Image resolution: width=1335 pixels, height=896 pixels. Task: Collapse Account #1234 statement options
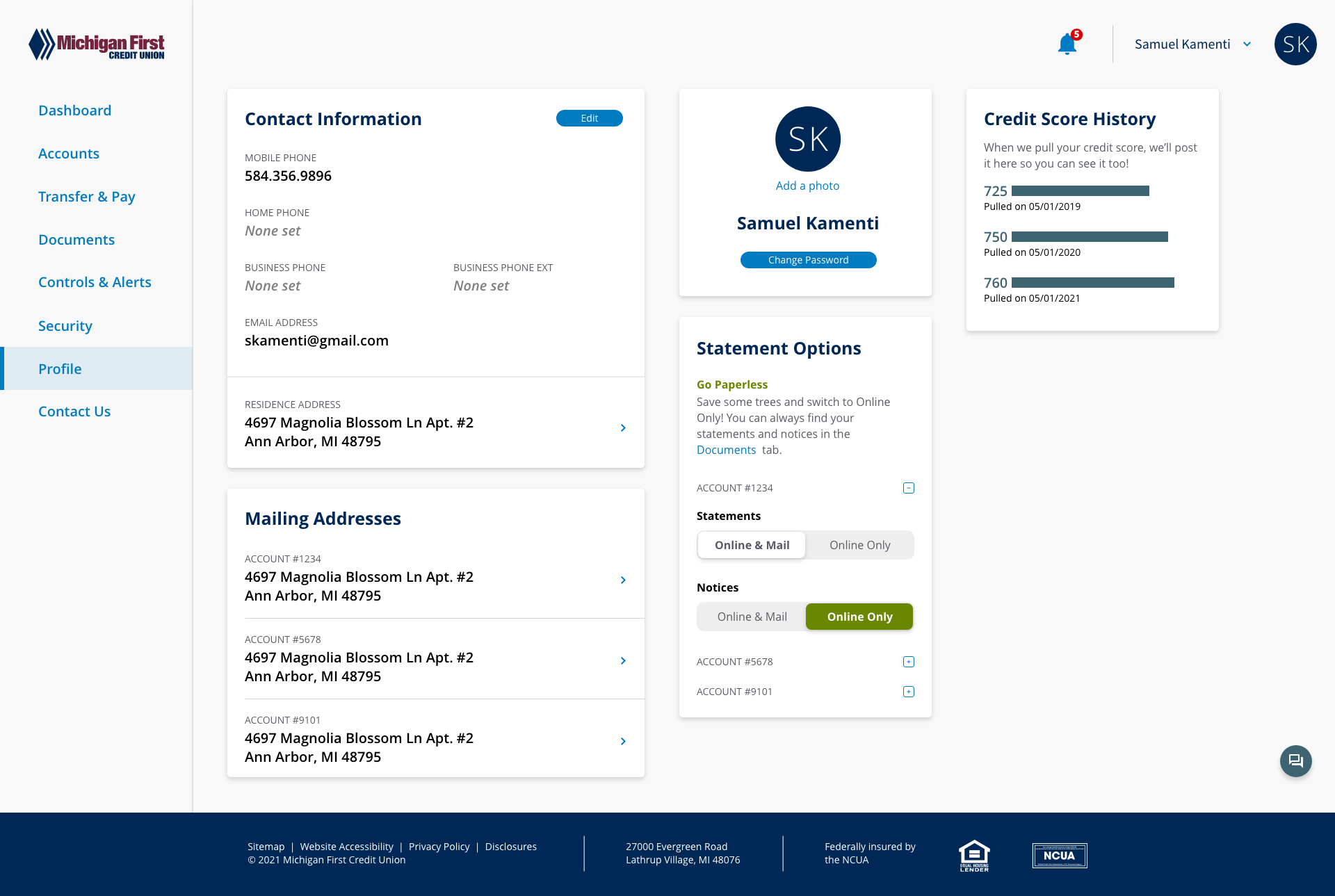click(x=908, y=488)
